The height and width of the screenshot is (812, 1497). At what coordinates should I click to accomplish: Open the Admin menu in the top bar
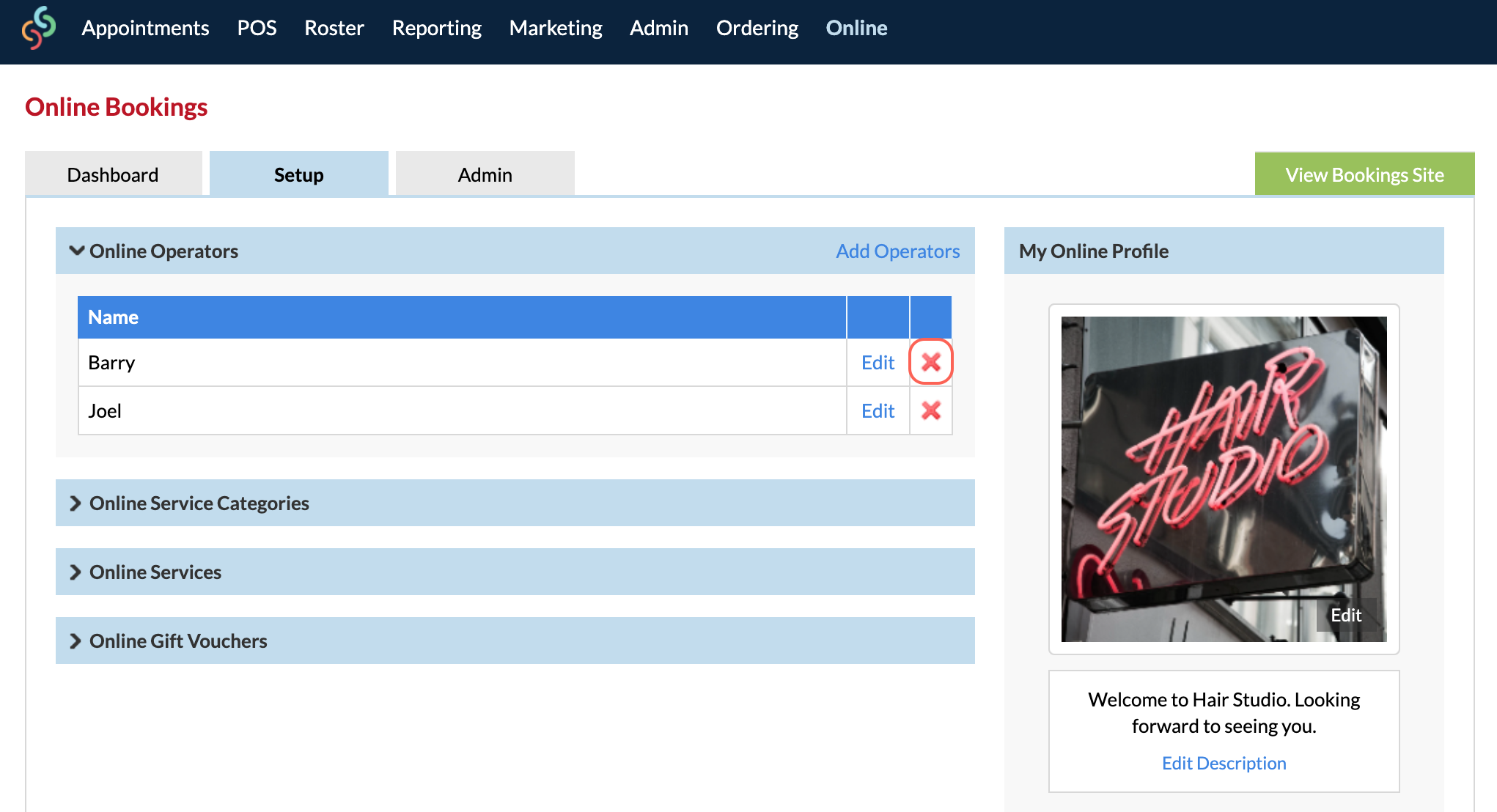pyautogui.click(x=659, y=28)
